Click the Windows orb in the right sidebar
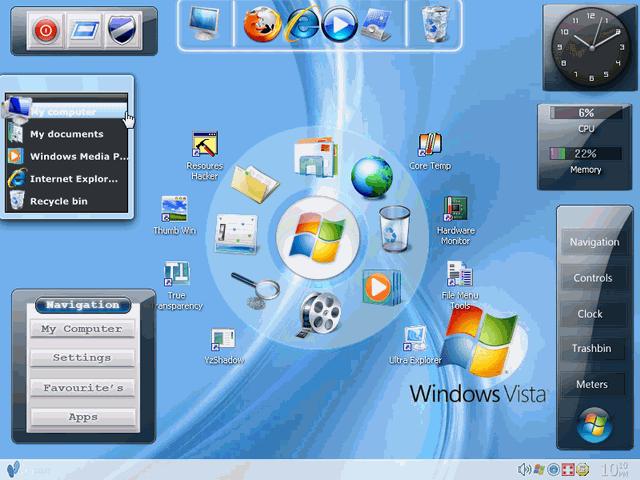640x480 pixels. [x=594, y=425]
